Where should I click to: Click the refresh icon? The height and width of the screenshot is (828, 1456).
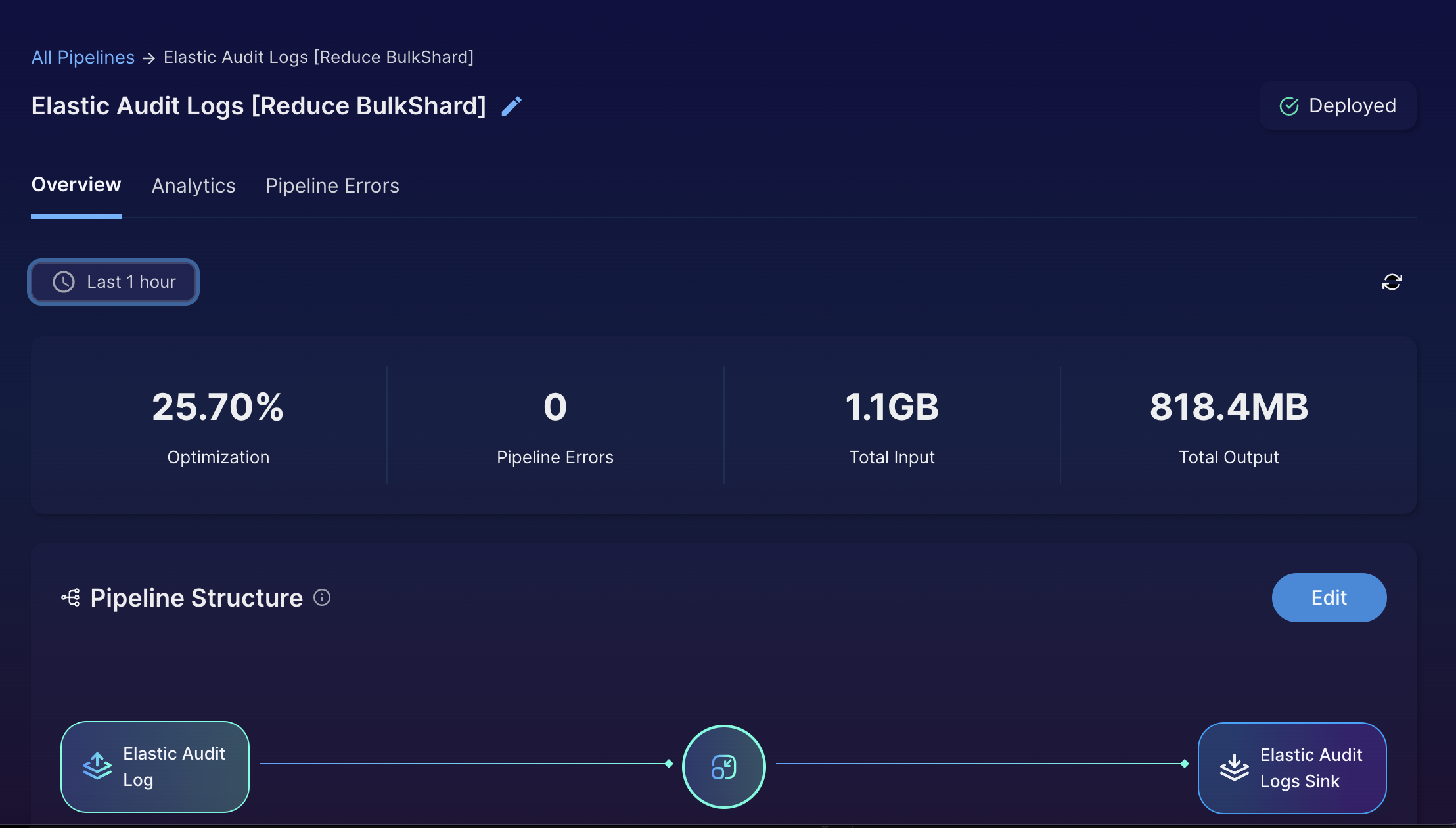pyautogui.click(x=1392, y=282)
